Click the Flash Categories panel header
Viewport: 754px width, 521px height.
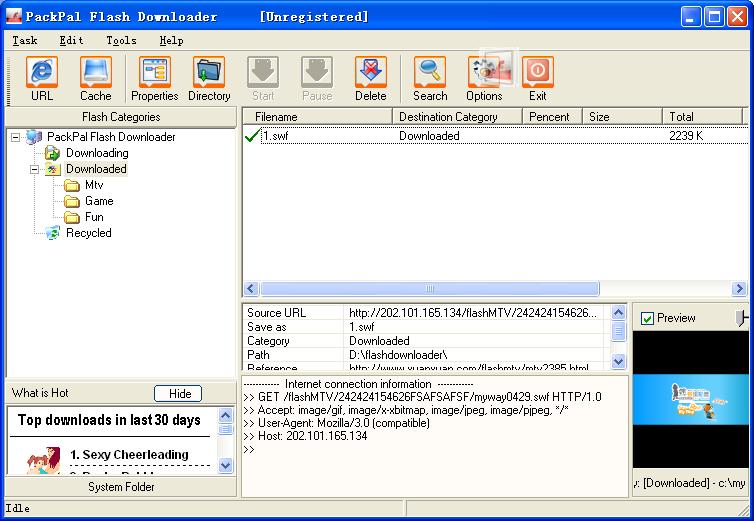pos(121,117)
